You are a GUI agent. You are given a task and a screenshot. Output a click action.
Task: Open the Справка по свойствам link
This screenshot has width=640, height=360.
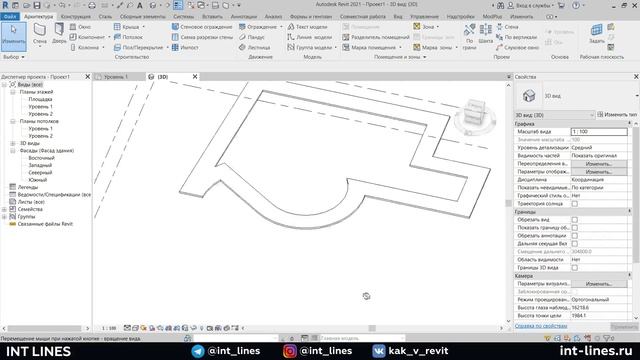pyautogui.click(x=541, y=326)
